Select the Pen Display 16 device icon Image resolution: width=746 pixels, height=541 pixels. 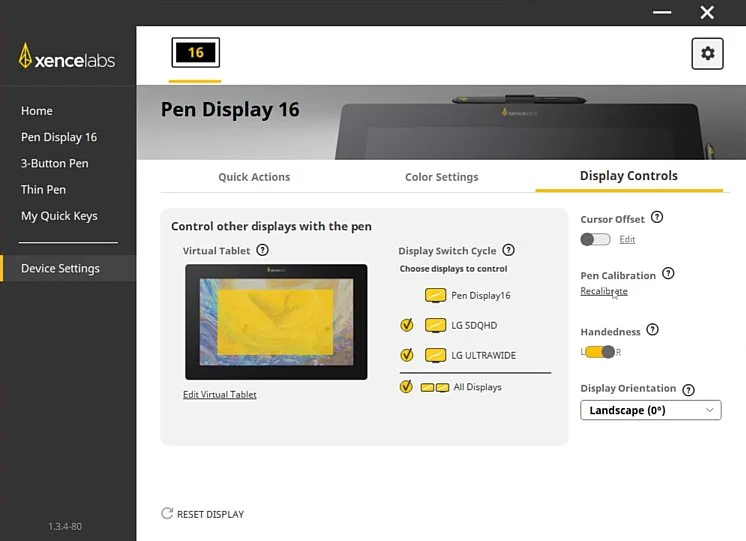point(196,52)
